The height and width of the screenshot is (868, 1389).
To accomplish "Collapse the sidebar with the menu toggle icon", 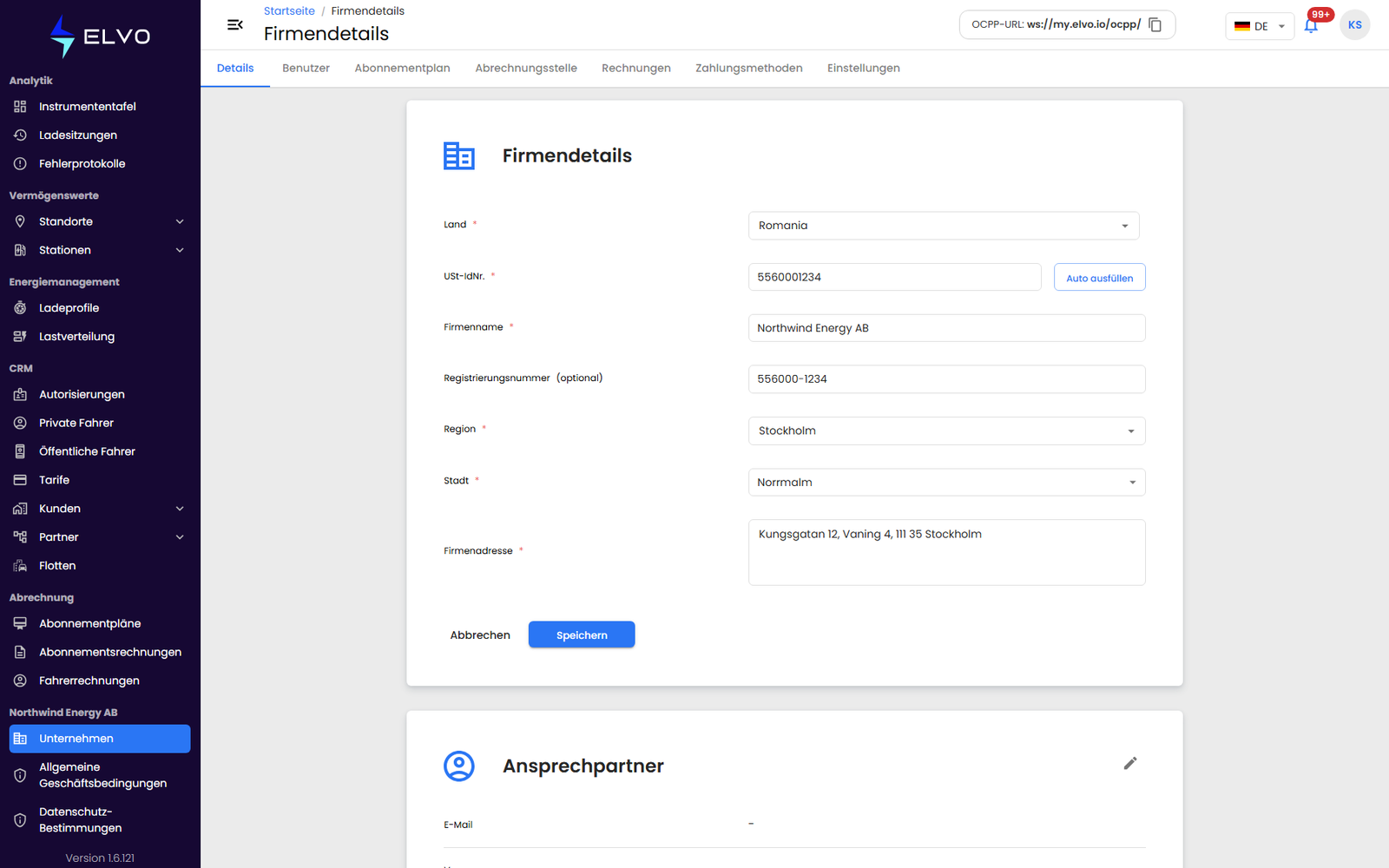I will click(234, 25).
